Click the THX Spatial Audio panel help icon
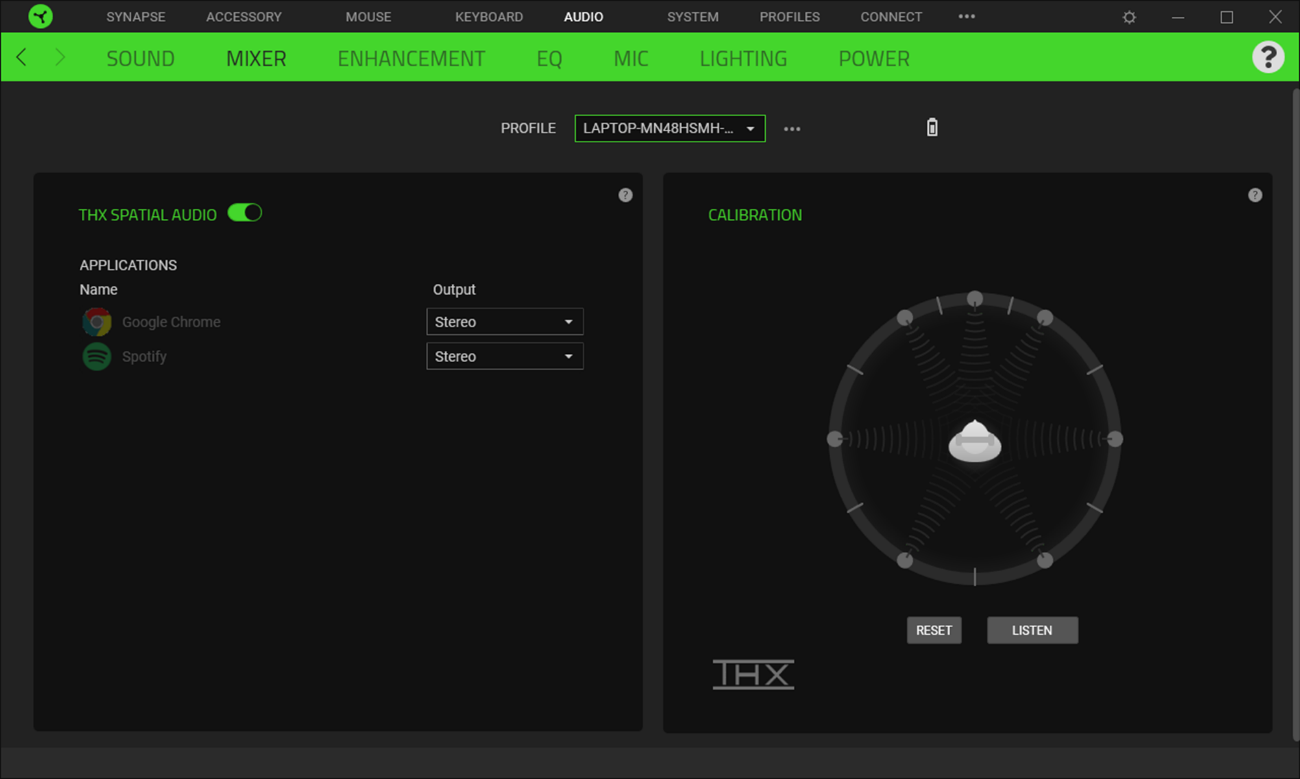The image size is (1300, 779). (625, 194)
